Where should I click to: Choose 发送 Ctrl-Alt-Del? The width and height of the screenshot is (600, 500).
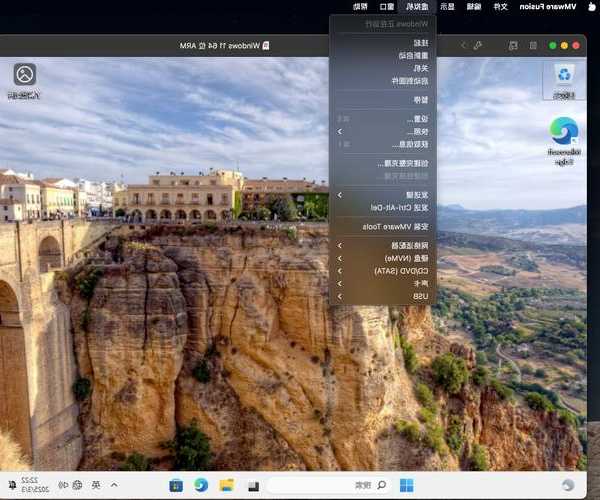click(383, 208)
